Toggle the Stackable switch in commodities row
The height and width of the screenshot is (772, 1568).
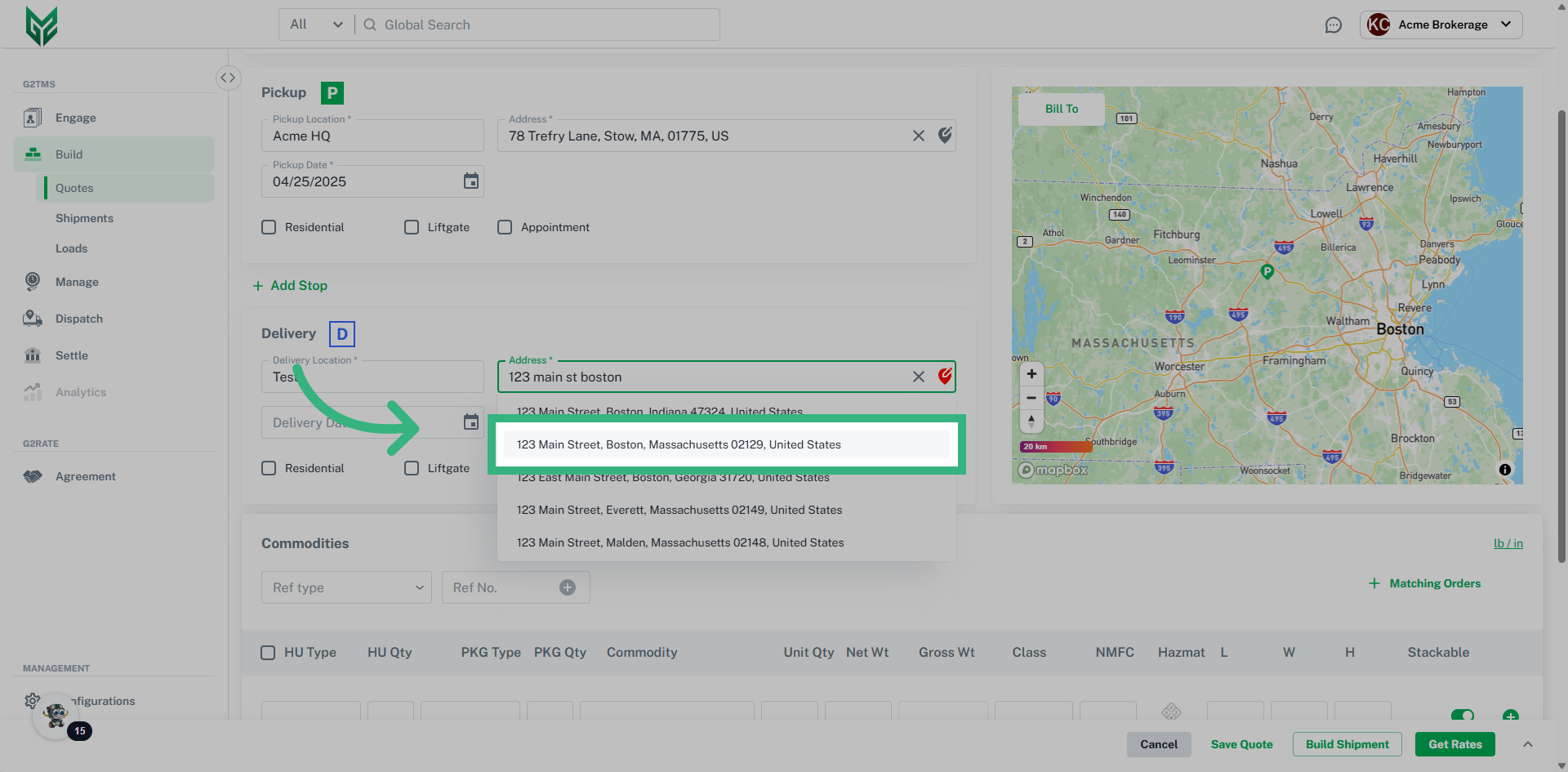1462,715
